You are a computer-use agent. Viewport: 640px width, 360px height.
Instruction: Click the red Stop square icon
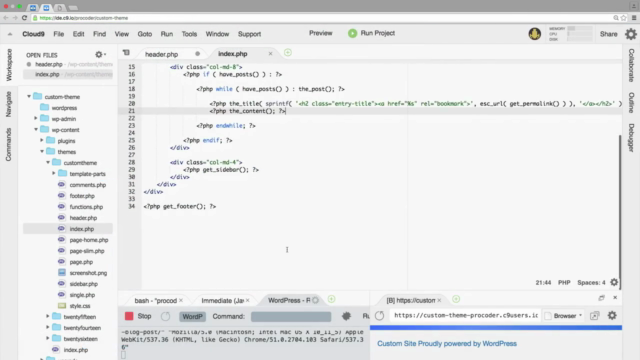pos(129,316)
